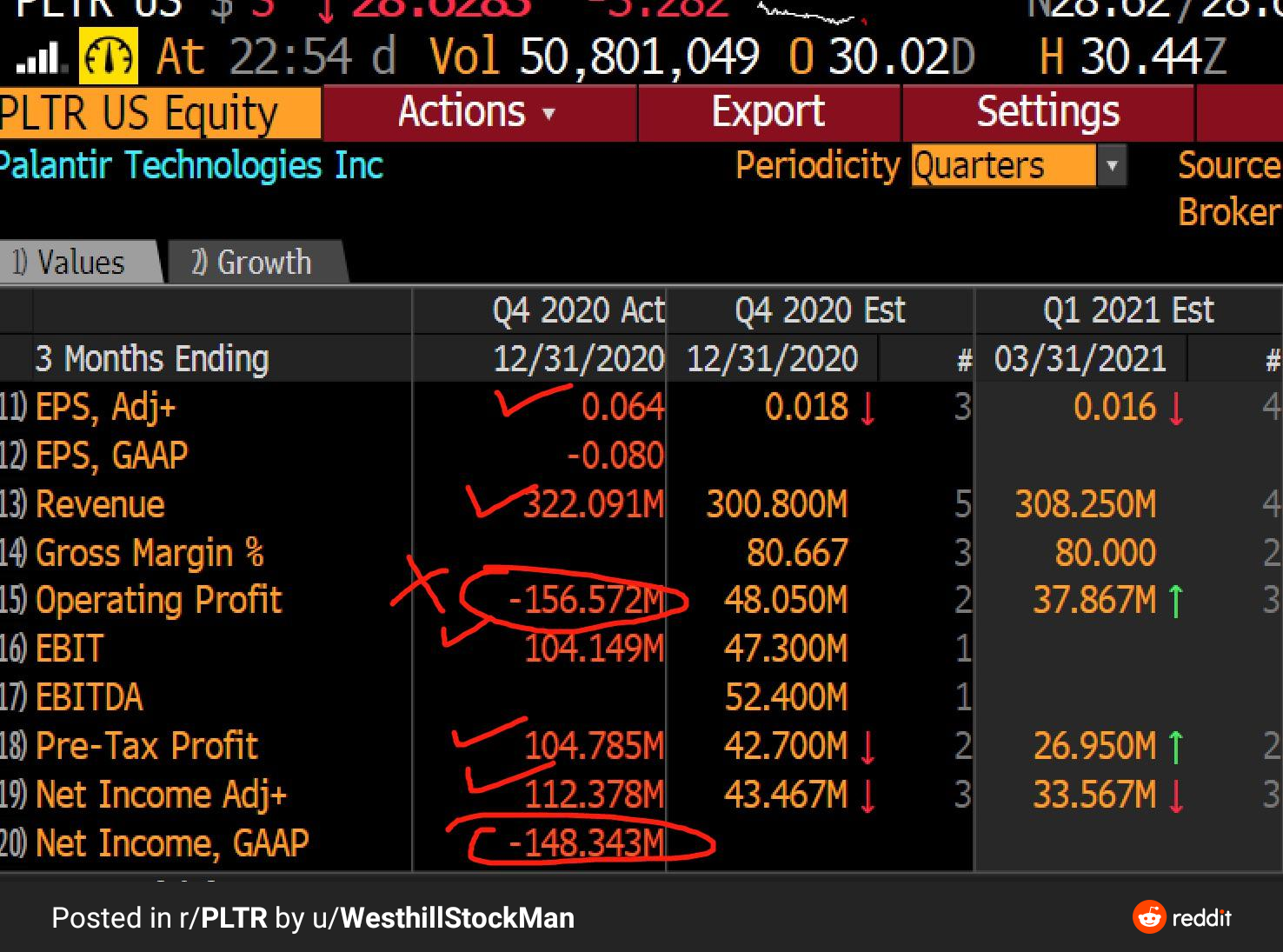
Task: Select the Pre-Tax Profit row label
Action: tap(147, 746)
